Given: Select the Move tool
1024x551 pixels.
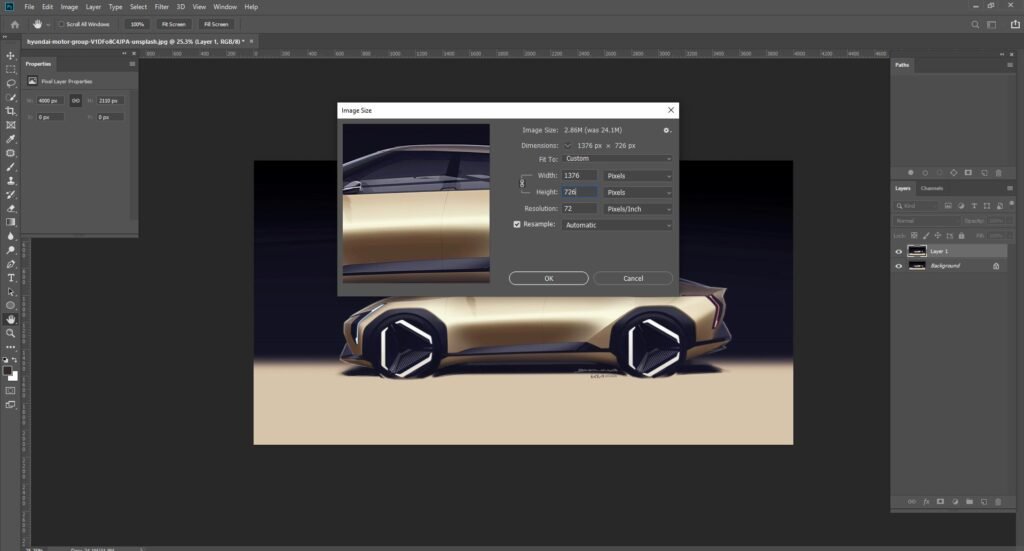Looking at the screenshot, I should [10, 55].
